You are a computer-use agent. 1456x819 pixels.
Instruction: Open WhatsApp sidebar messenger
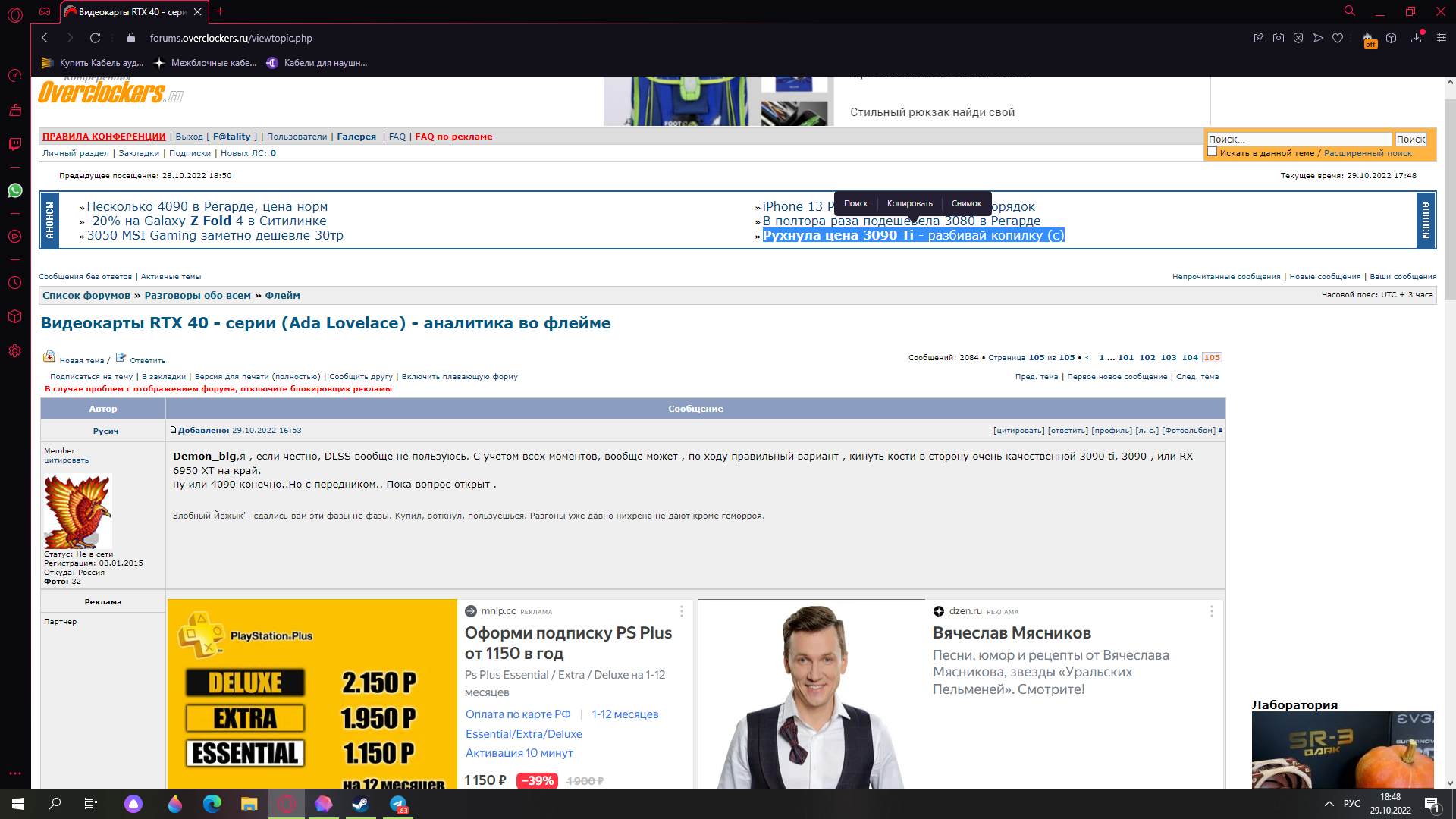15,190
